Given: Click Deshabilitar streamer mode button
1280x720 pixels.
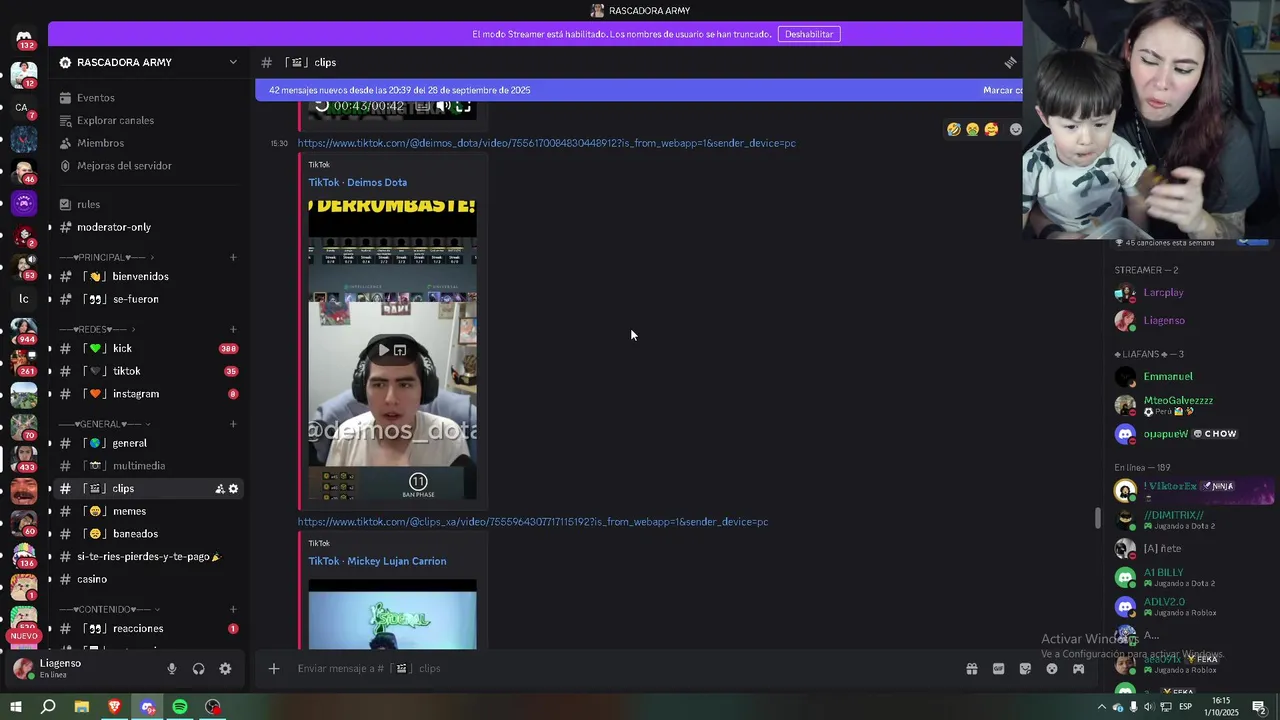Looking at the screenshot, I should pyautogui.click(x=809, y=34).
